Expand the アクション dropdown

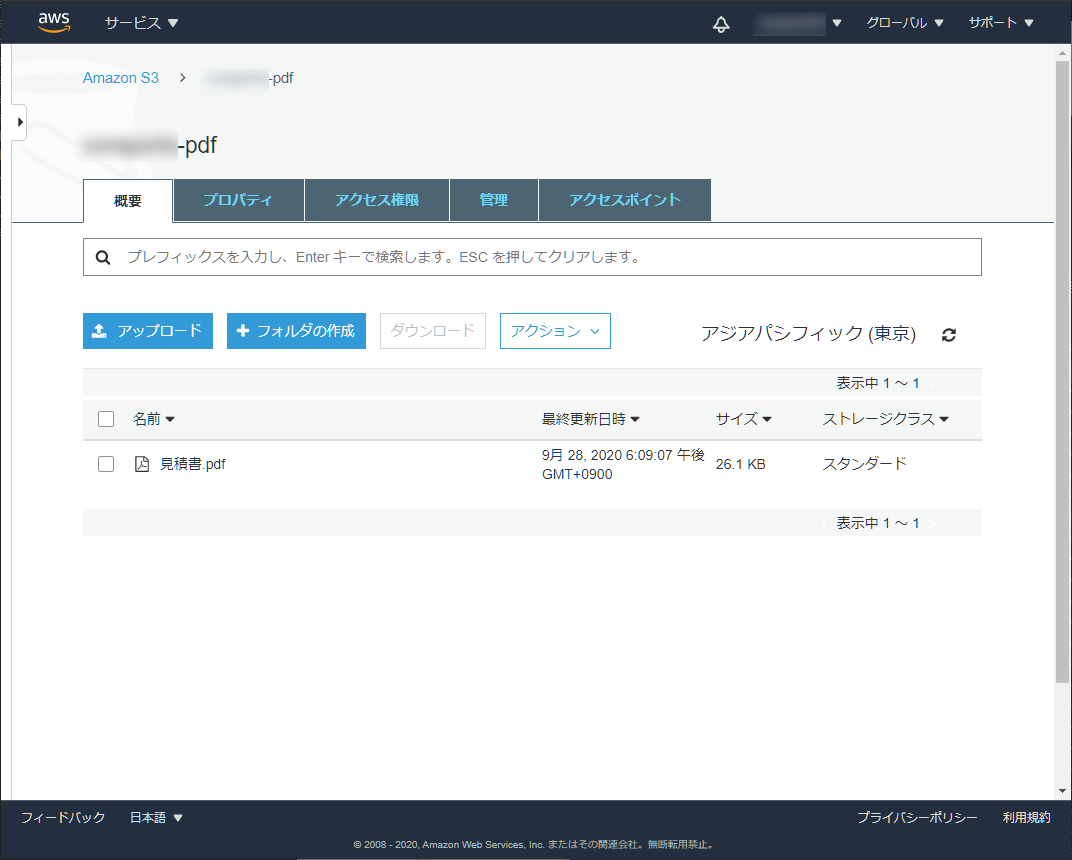click(555, 331)
